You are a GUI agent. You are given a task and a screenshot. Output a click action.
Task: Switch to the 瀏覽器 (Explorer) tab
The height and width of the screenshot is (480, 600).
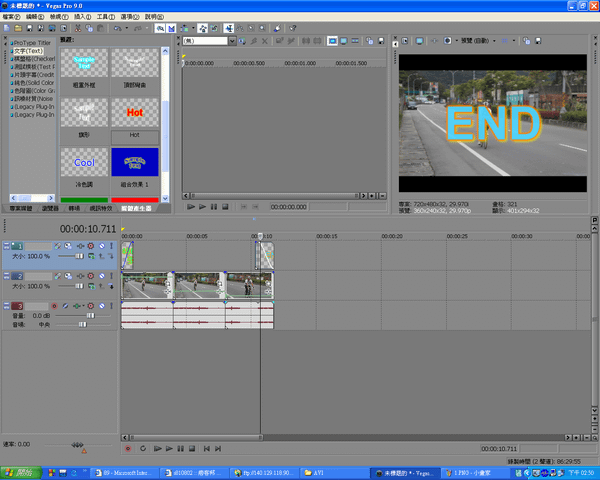tap(50, 208)
